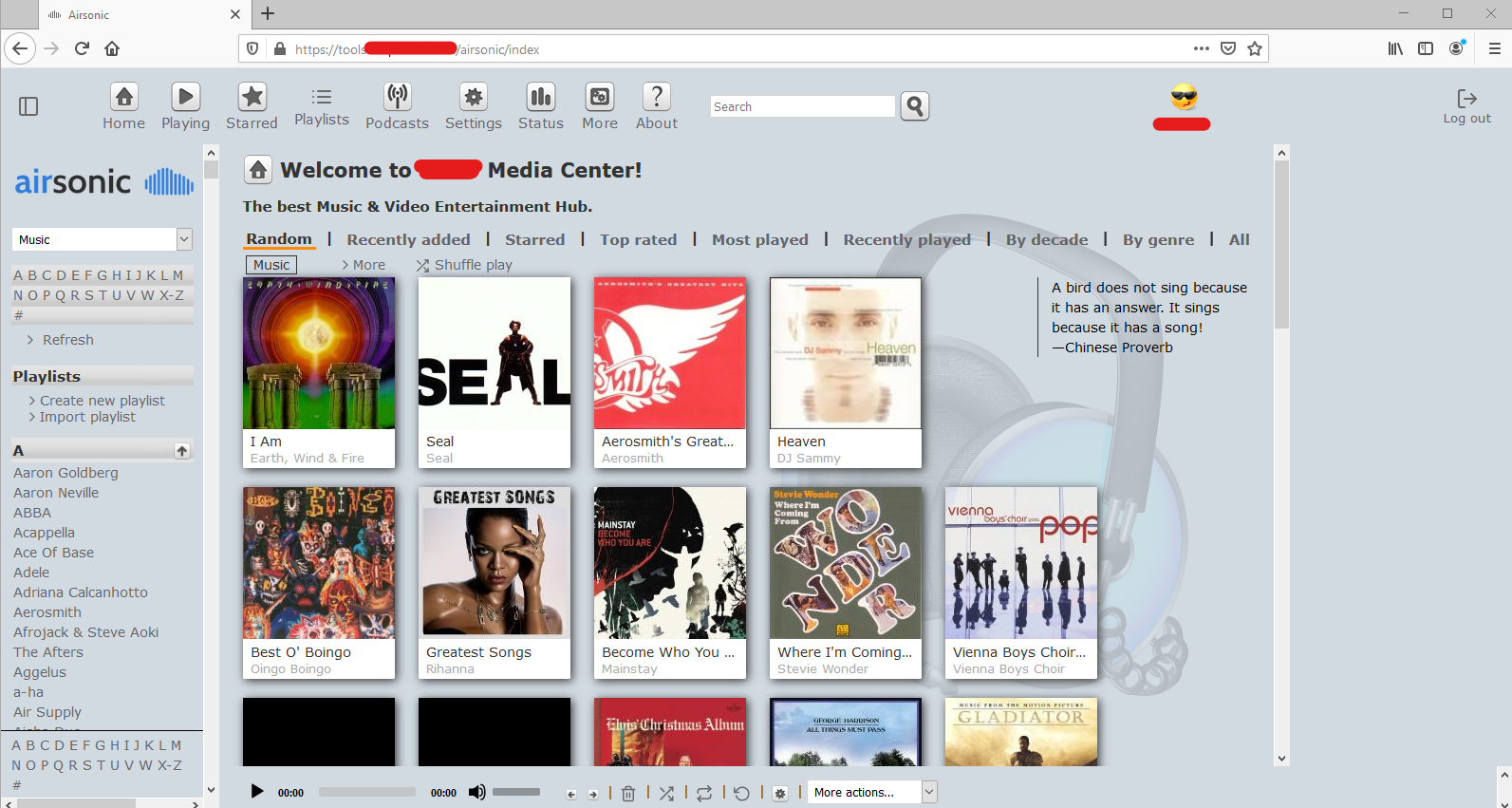Open the Heaven album by DJ Sammy

tap(846, 353)
